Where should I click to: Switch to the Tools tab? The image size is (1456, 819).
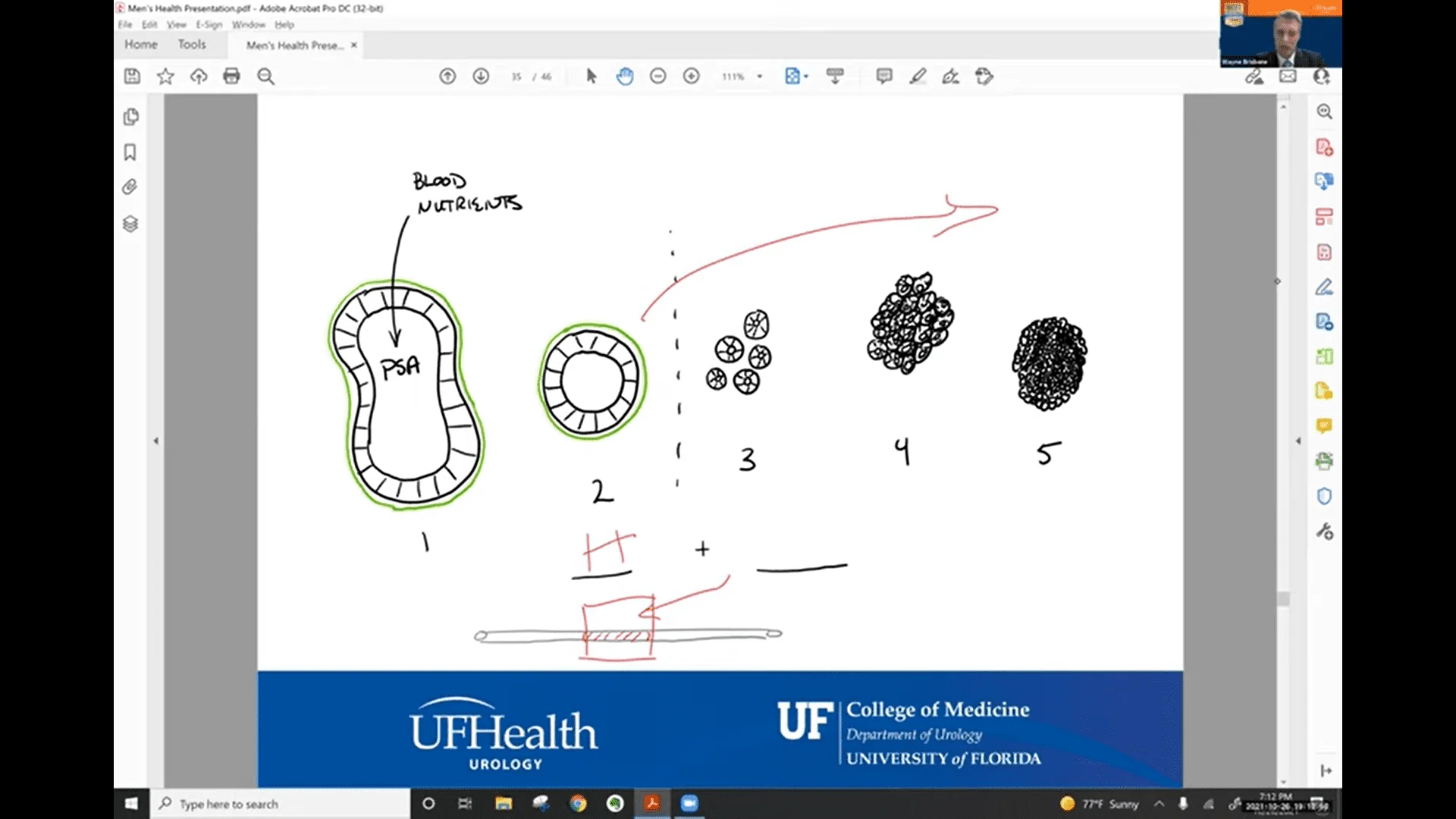tap(192, 45)
